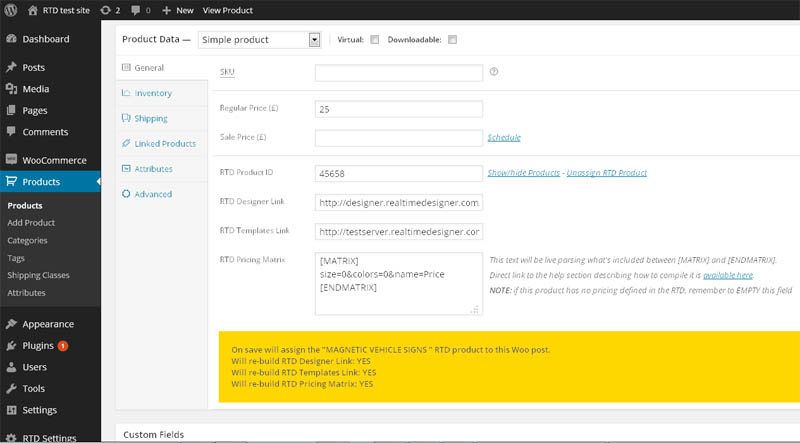The height and width of the screenshot is (443, 800).
Task: Click the Posts pin icon
Action: point(11,67)
